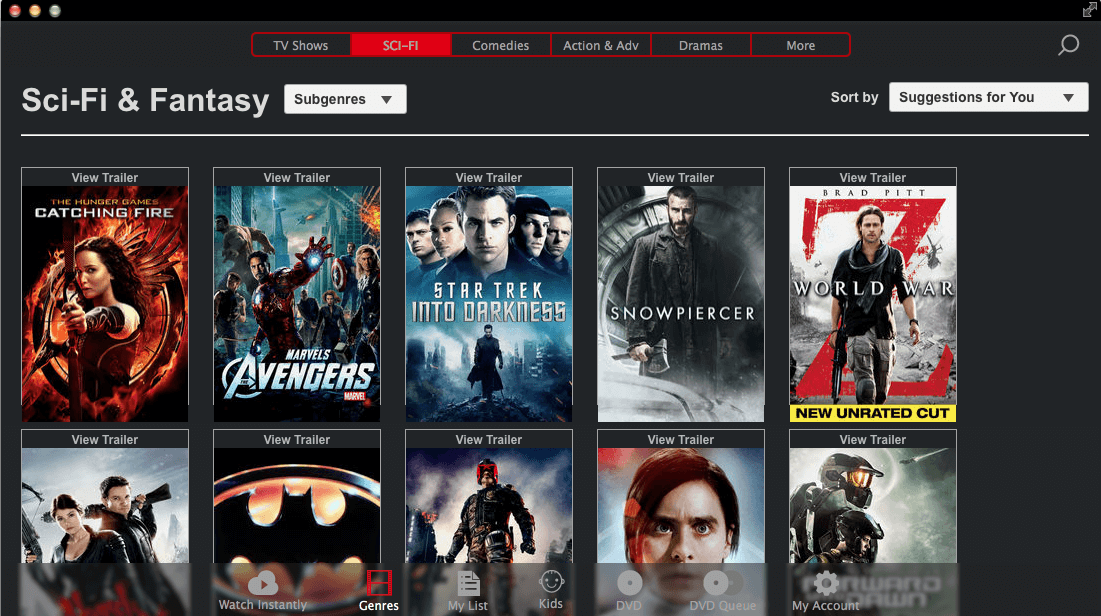Viewport: 1101px width, 616px height.
Task: Open the More tab
Action: [800, 45]
